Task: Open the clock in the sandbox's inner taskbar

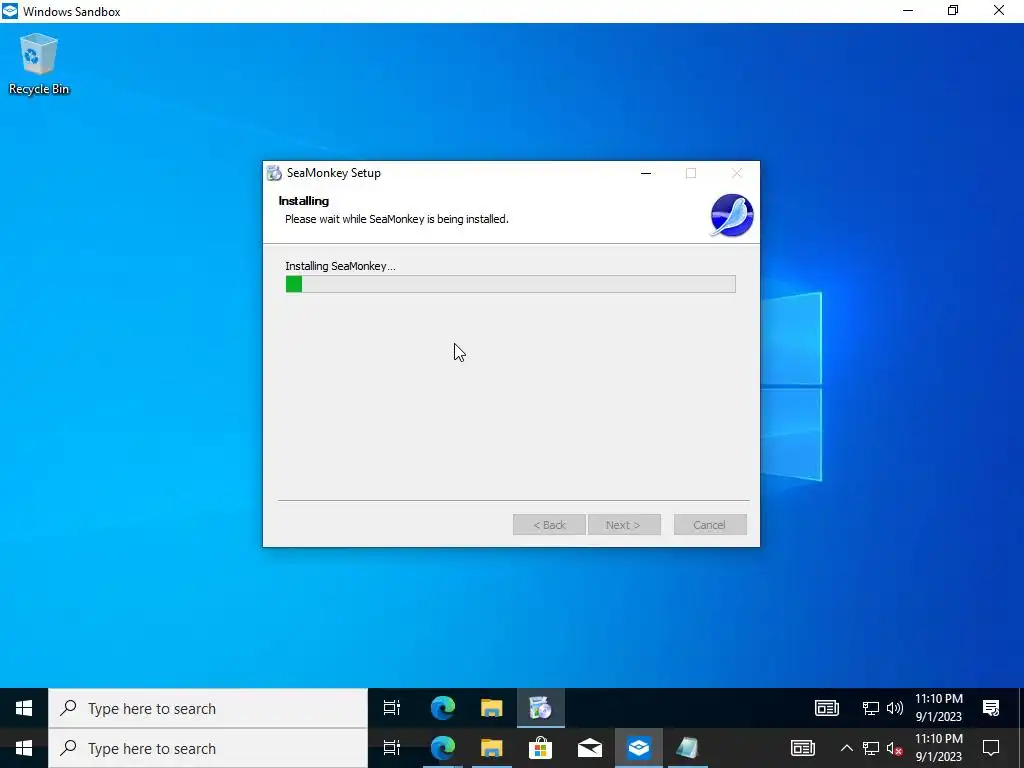Action: point(939,708)
